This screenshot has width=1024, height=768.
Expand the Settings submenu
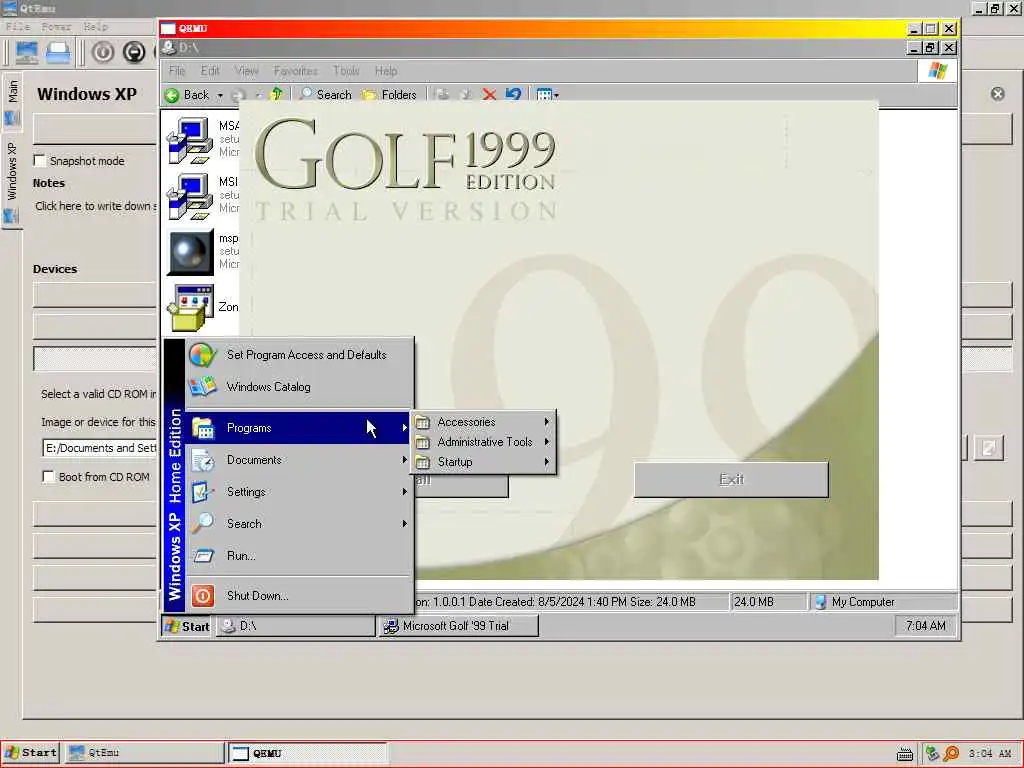point(299,492)
